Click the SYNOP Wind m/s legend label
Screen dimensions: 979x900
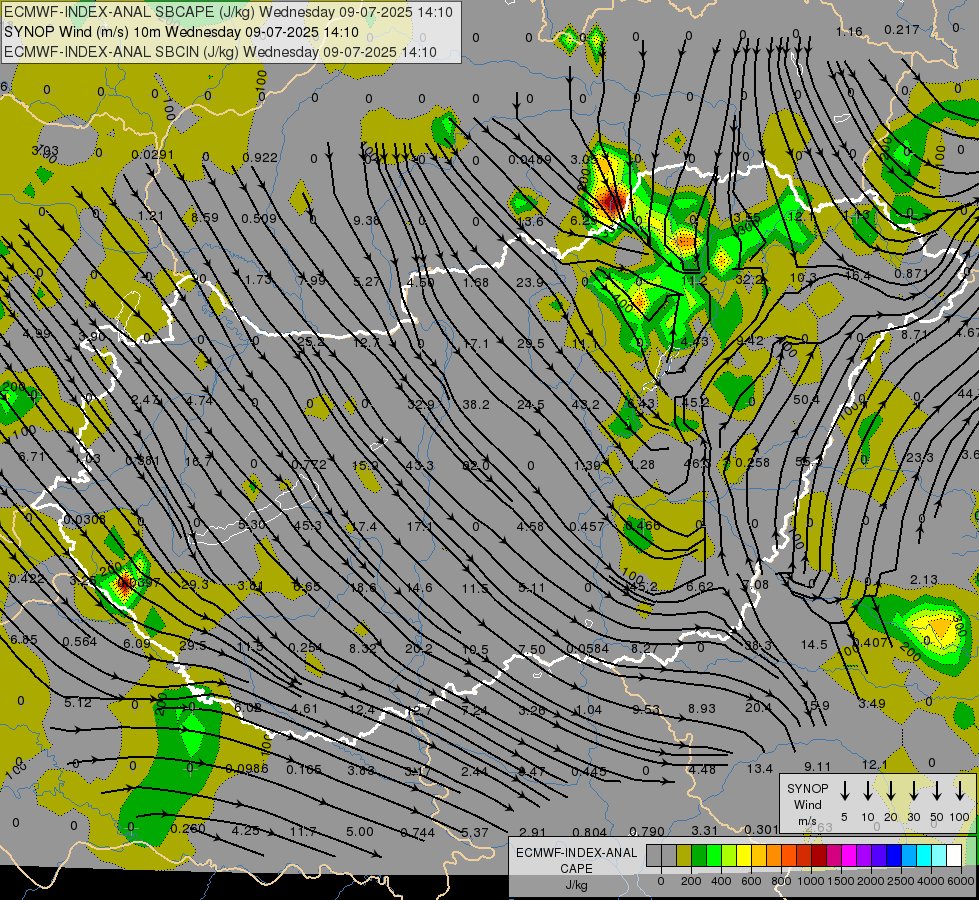click(807, 804)
